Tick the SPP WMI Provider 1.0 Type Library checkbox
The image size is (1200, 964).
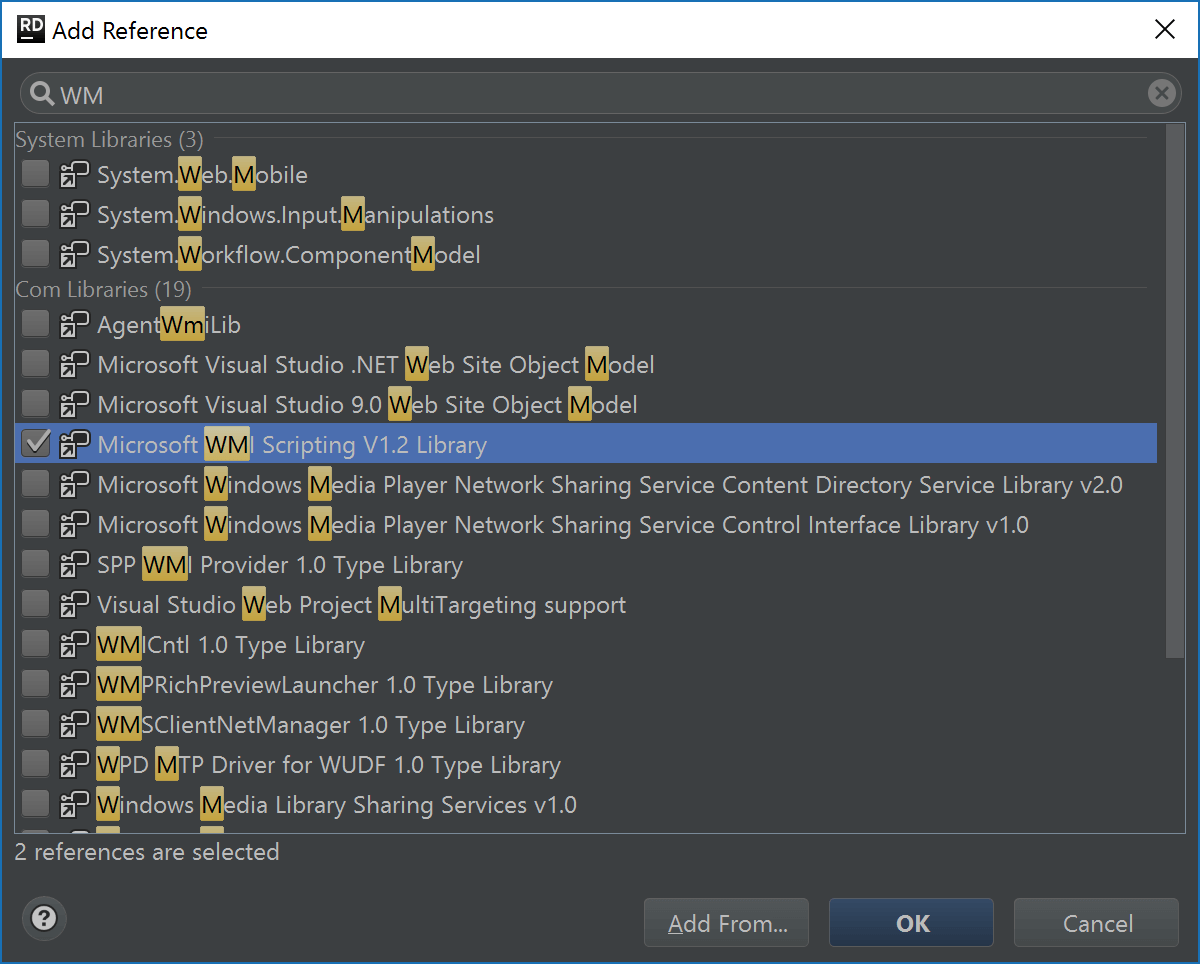[x=36, y=564]
